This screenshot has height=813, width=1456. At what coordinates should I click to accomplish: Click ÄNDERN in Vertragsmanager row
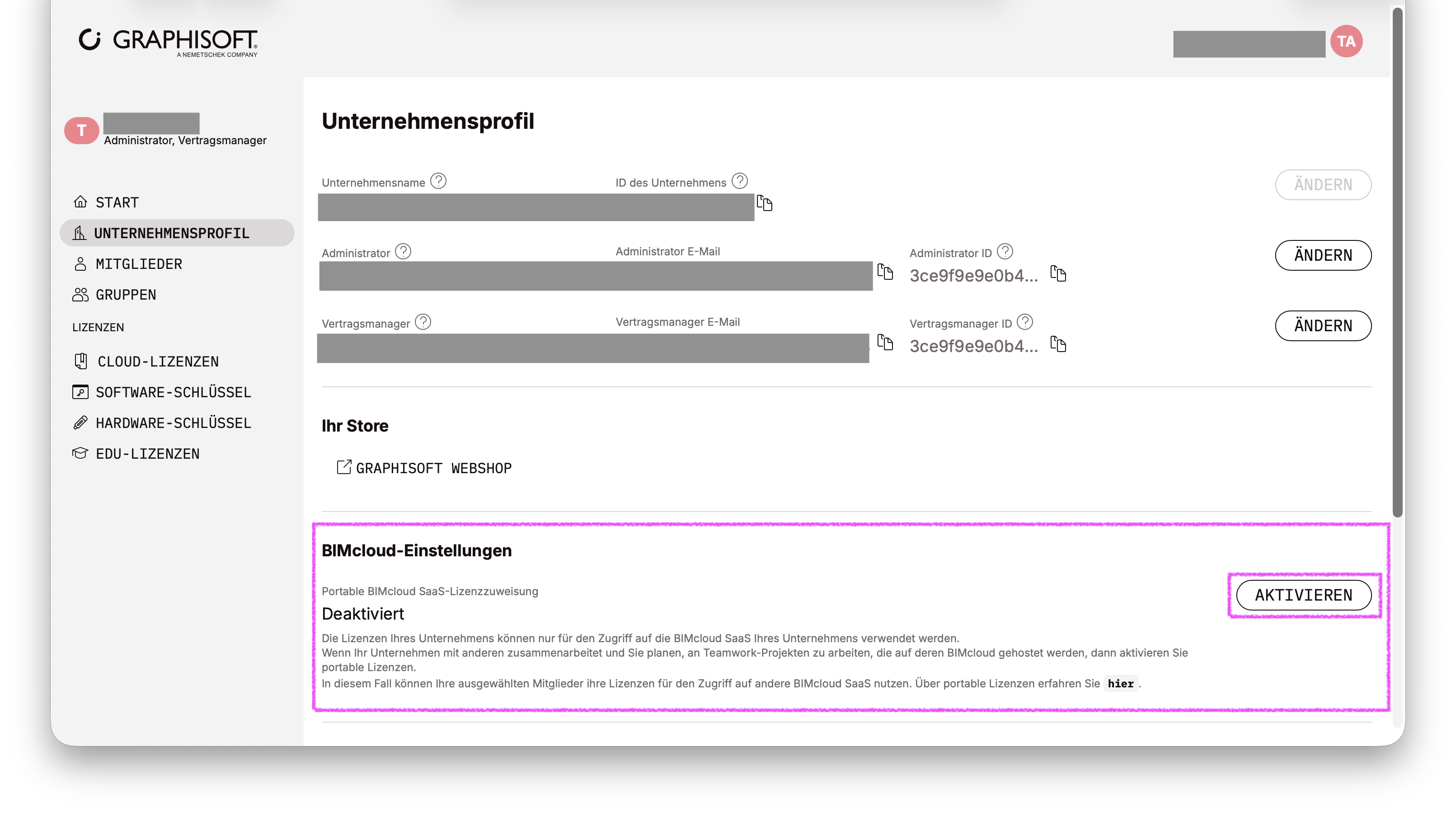[1323, 326]
